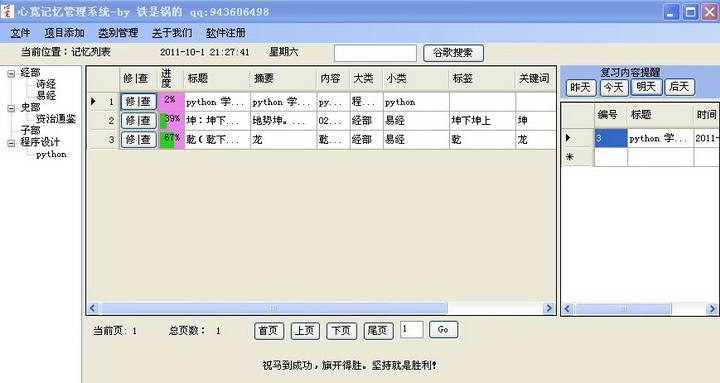720x383 pixels.
Task: Open the 类别管理 menu
Action: click(x=118, y=33)
